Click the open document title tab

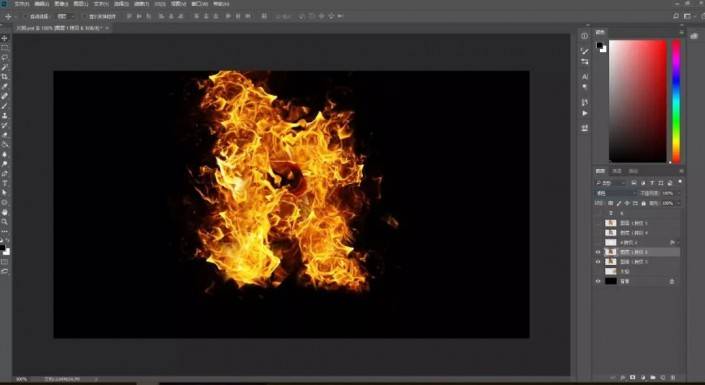(59, 28)
